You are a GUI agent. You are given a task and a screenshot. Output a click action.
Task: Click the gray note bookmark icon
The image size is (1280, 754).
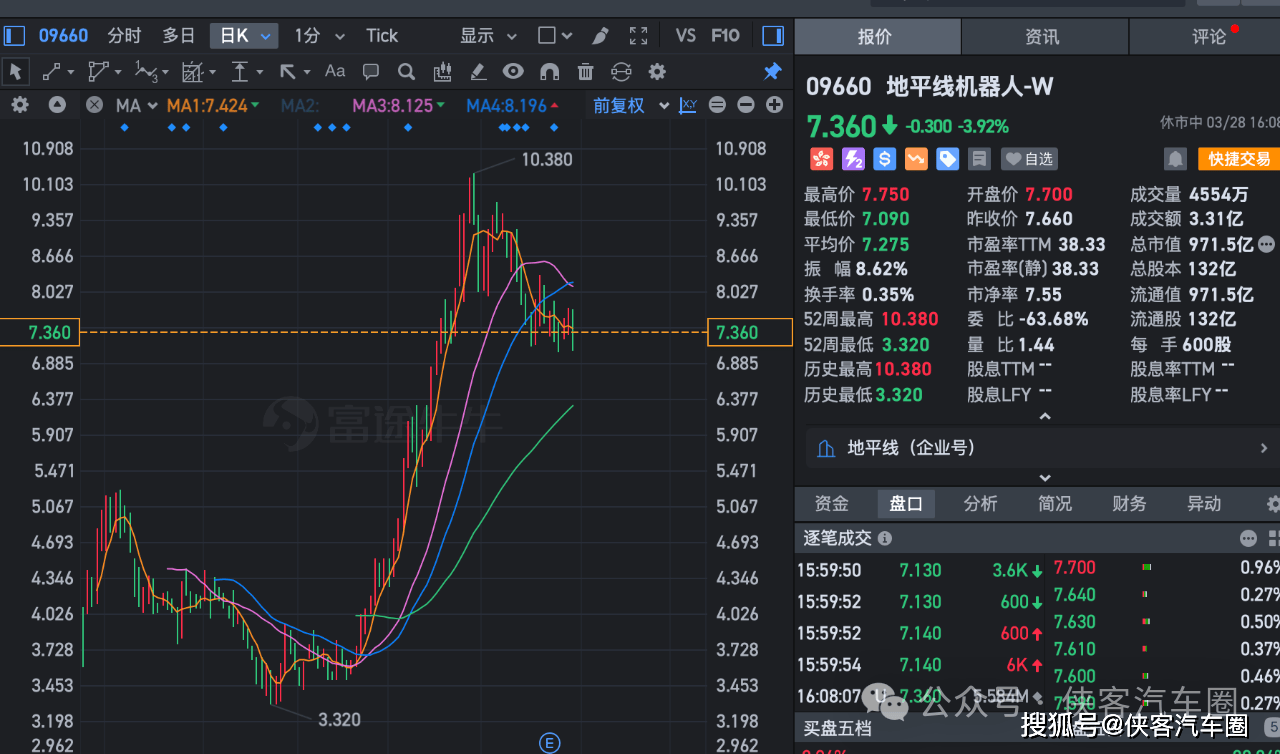[979, 159]
